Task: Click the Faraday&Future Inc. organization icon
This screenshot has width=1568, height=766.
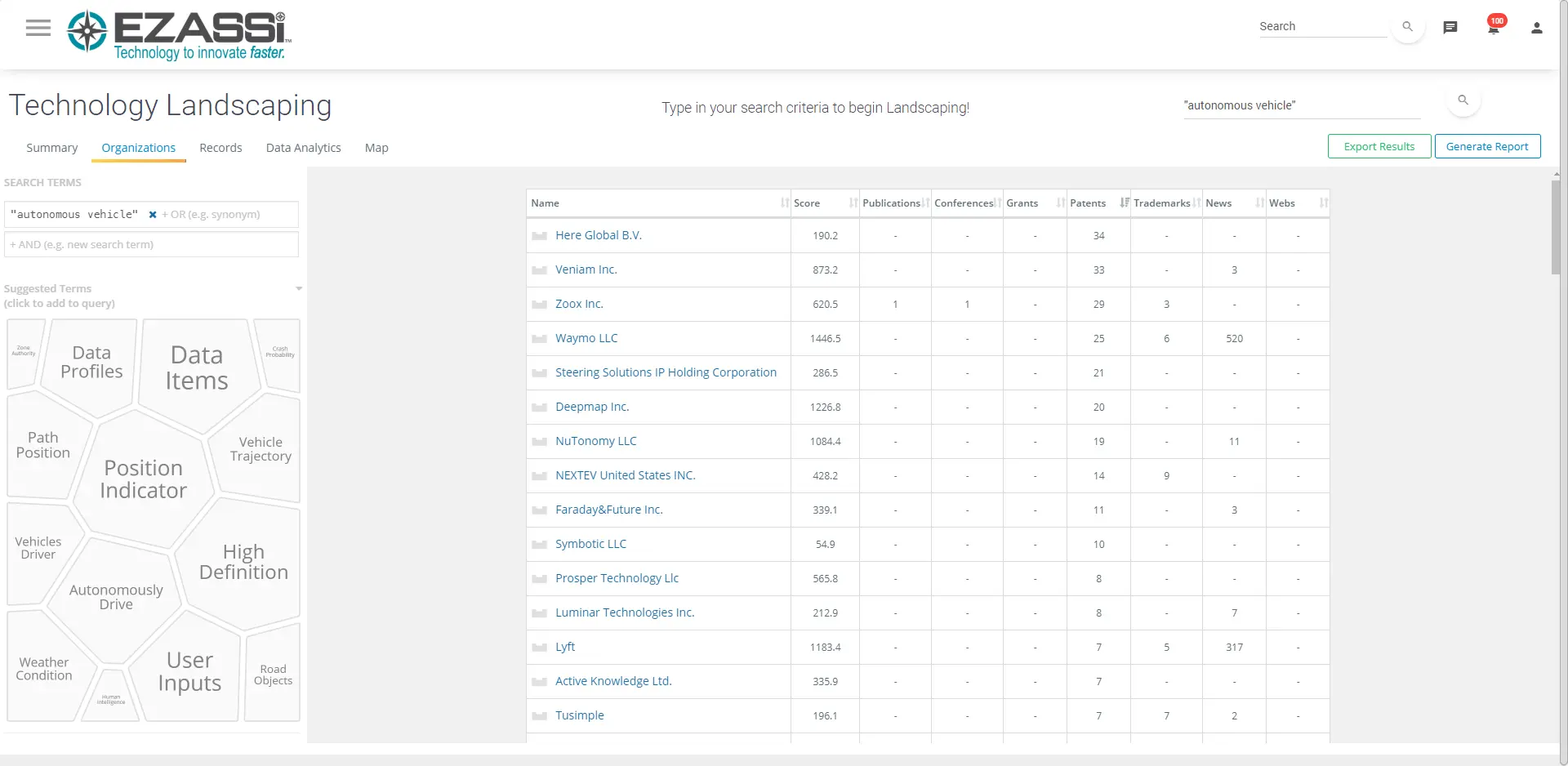Action: [539, 510]
